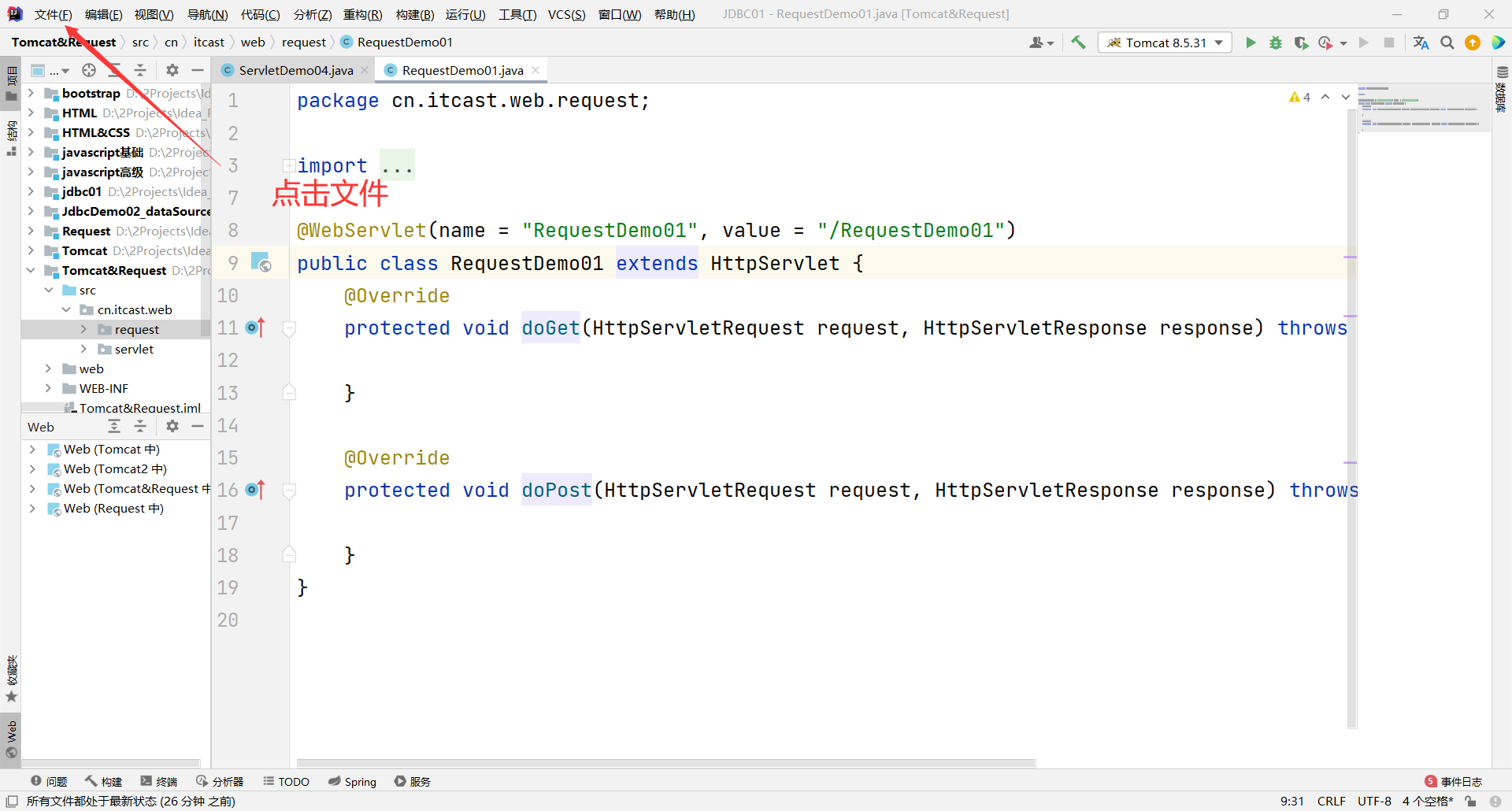Open the 服务 services tool window
The width and height of the screenshot is (1512, 811).
click(413, 781)
